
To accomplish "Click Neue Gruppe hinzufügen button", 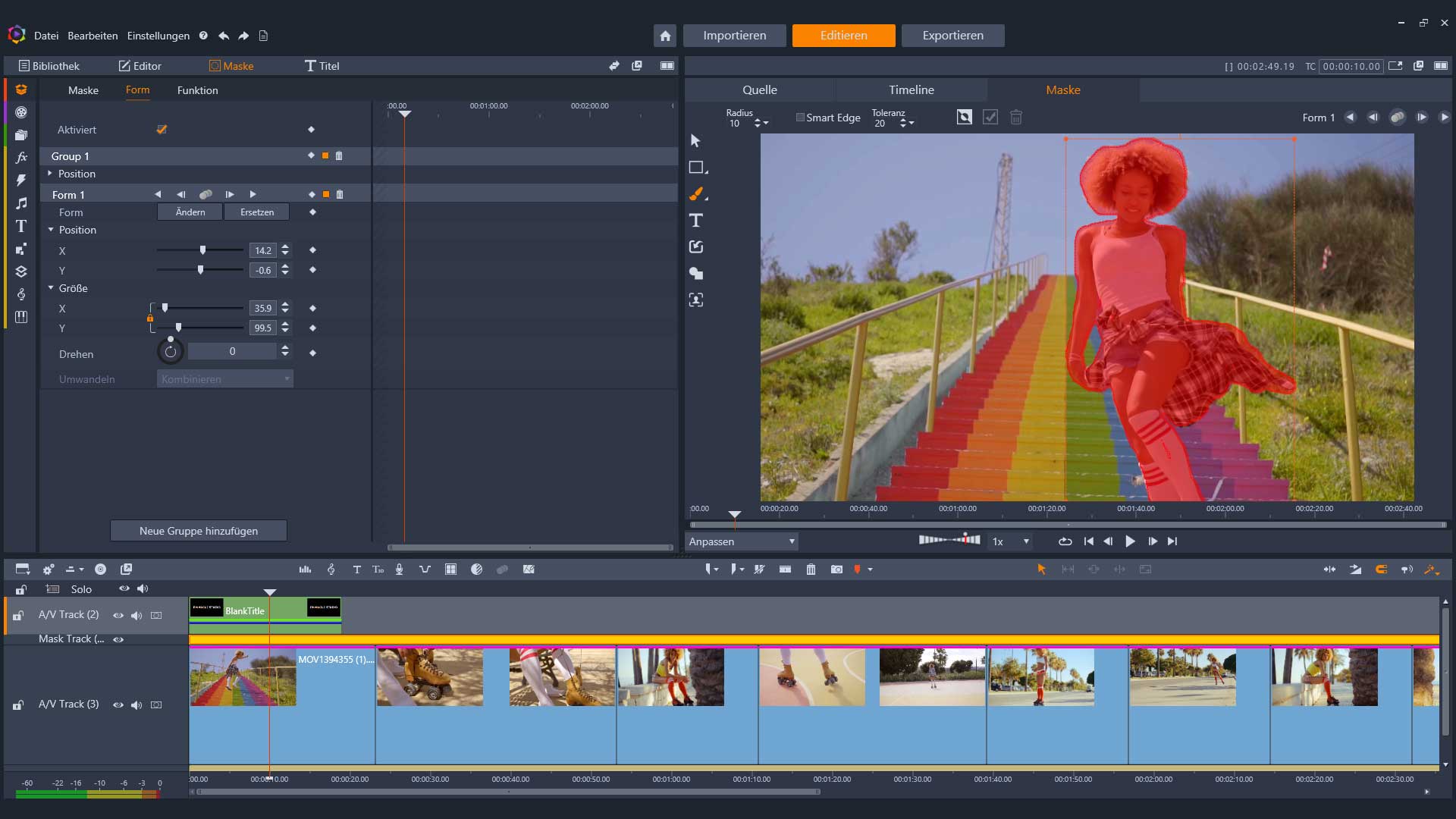I will coord(199,531).
